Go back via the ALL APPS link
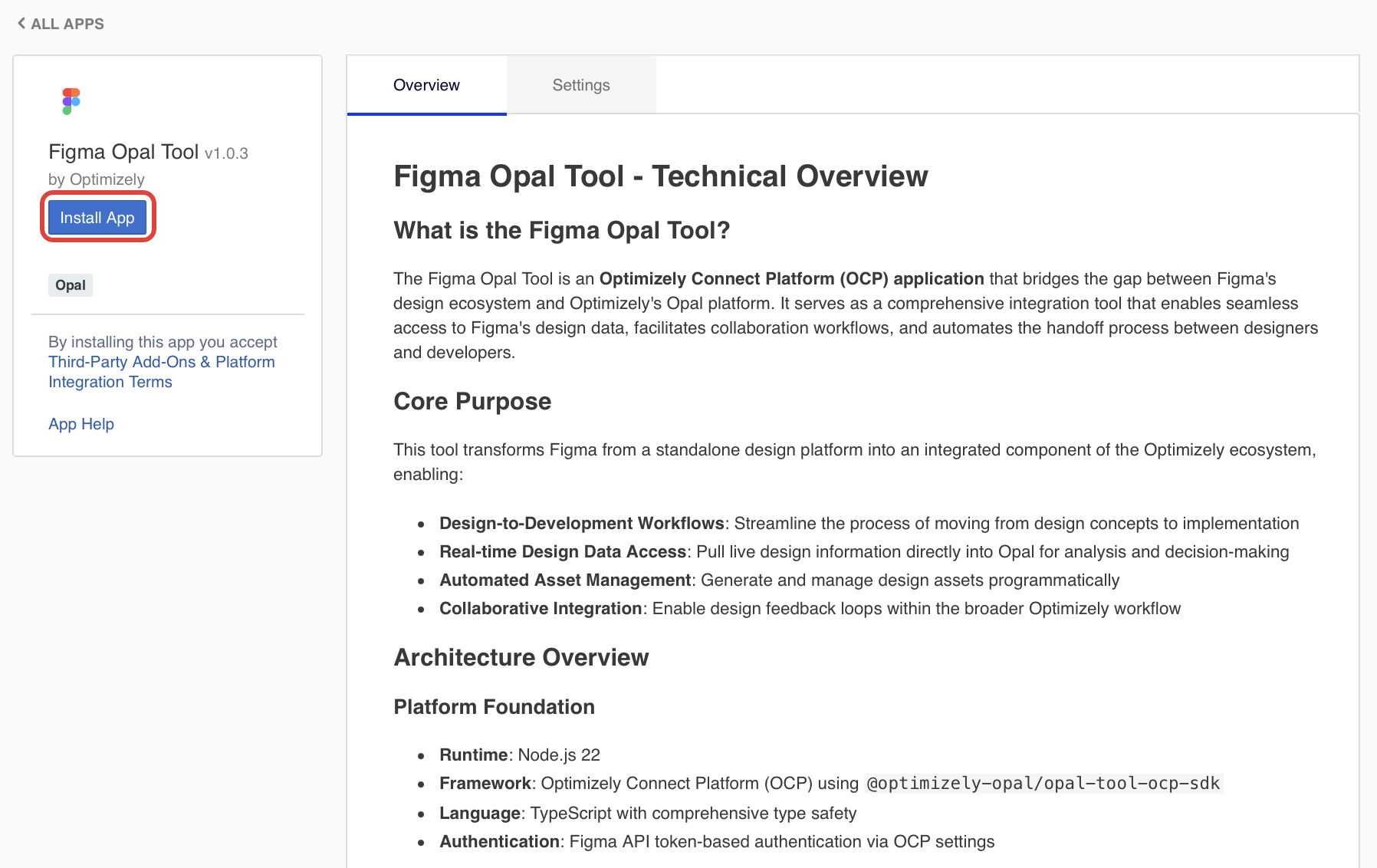This screenshot has width=1377, height=868. pos(67,24)
